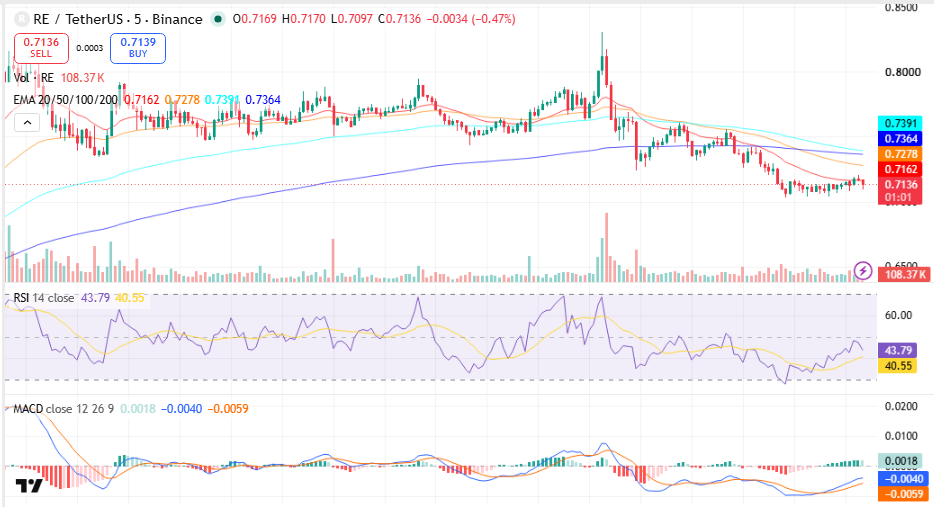The width and height of the screenshot is (934, 507).
Task: Click the green market status dot
Action: (x=218, y=19)
